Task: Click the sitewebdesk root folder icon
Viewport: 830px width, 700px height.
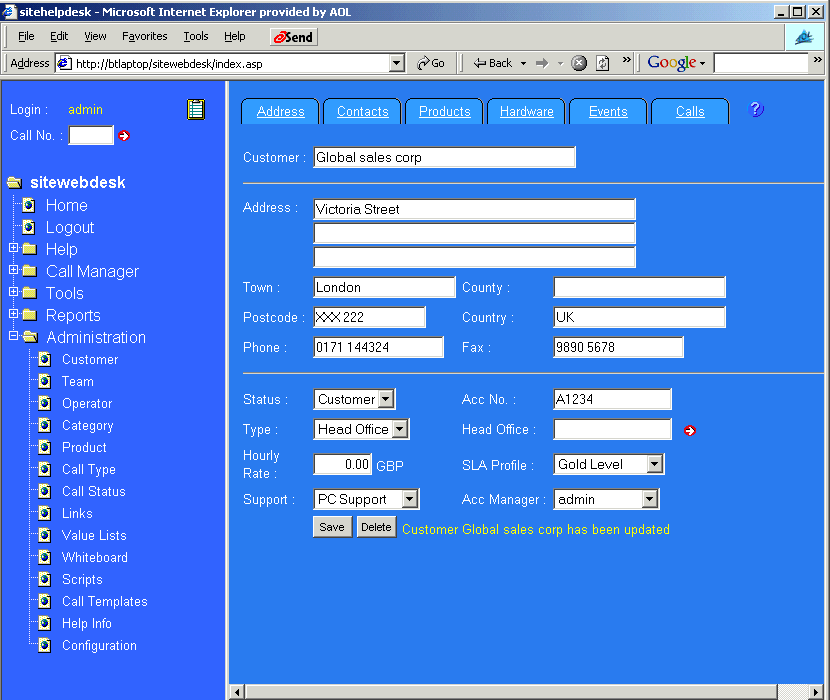Action: 14,183
